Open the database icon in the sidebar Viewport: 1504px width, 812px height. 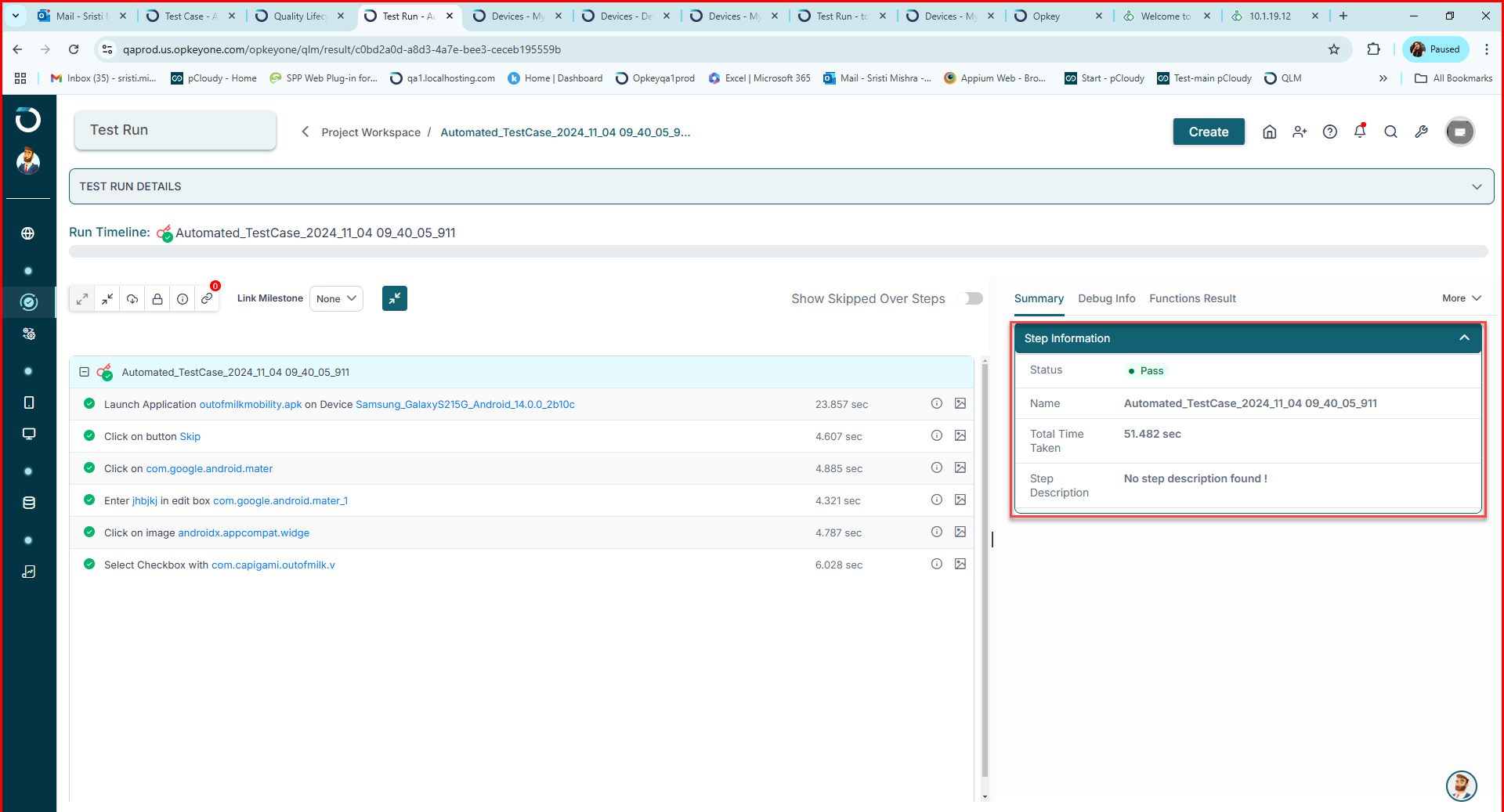(29, 503)
